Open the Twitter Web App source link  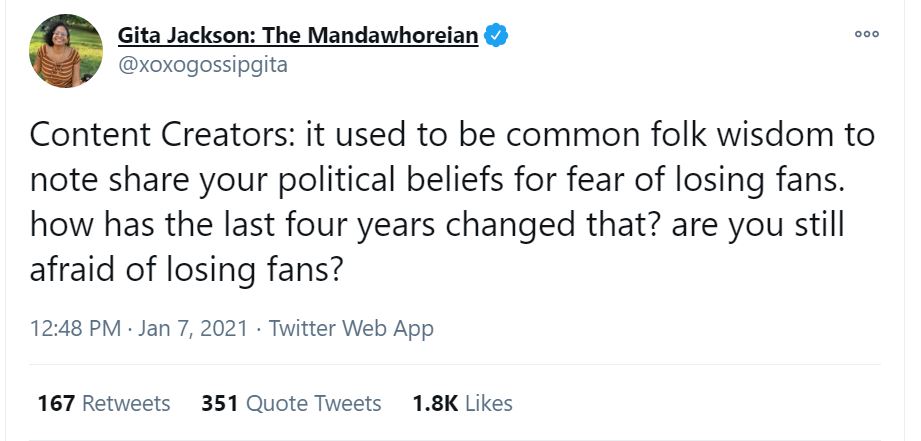(x=351, y=328)
